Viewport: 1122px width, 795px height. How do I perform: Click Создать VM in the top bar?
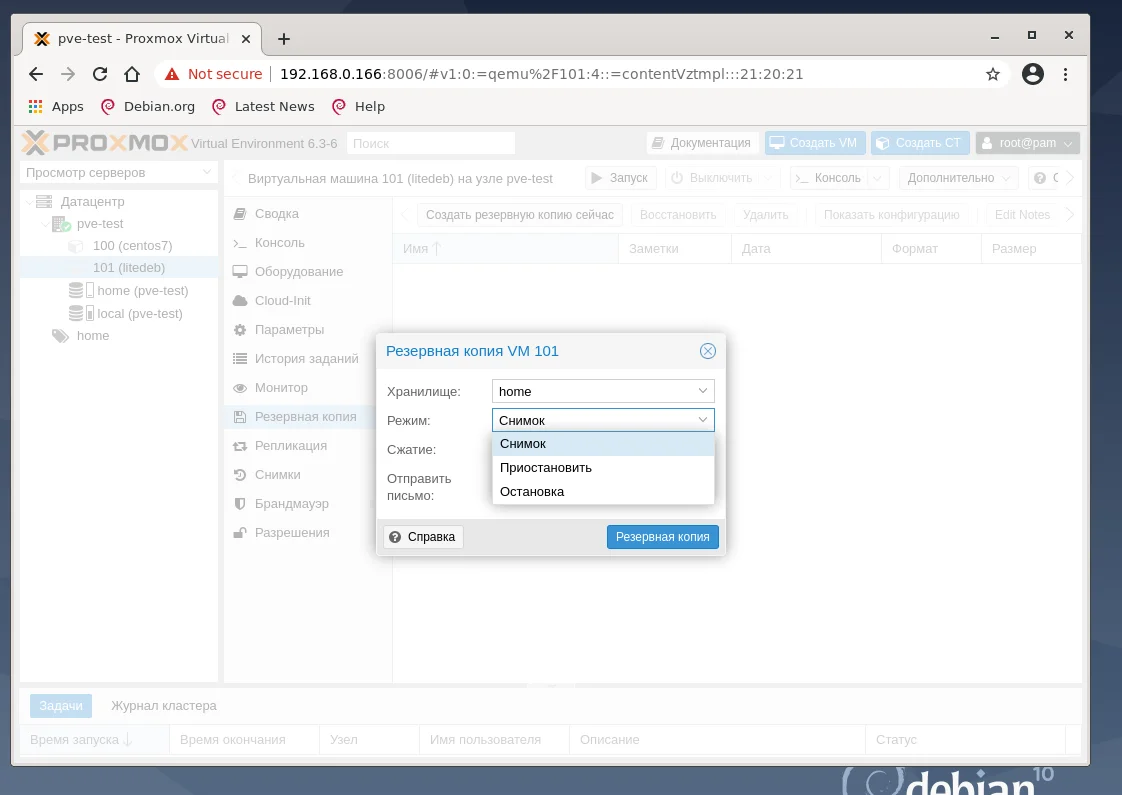click(x=815, y=142)
